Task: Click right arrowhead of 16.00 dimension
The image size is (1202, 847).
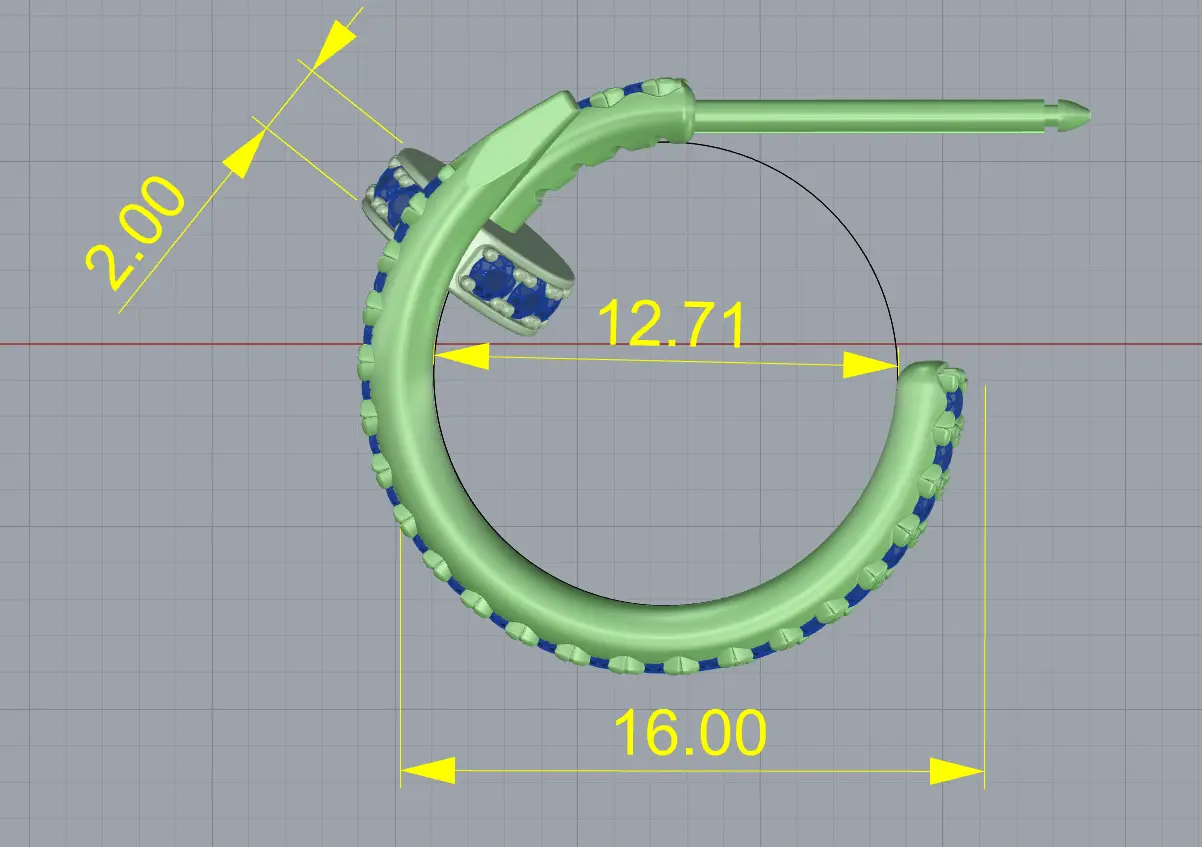Action: [957, 771]
